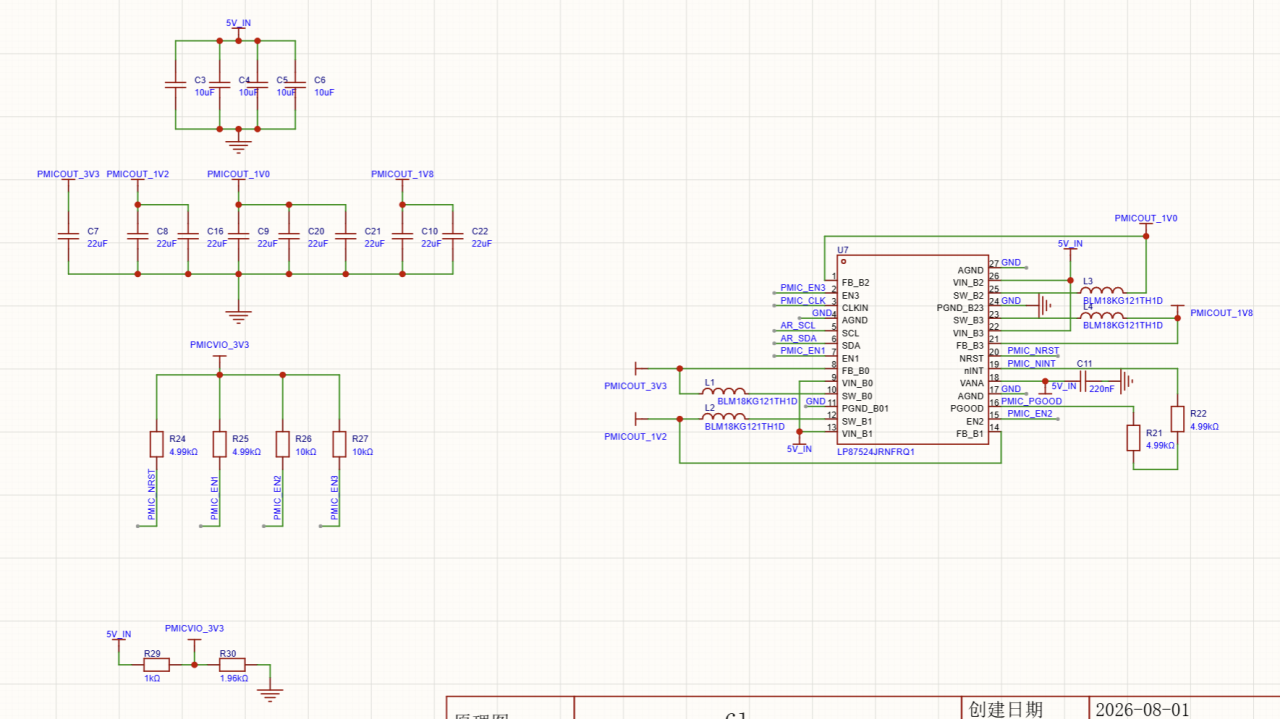Click the GND label at U7 pin 27
Viewport: 1280px width, 719px height.
pos(1011,262)
